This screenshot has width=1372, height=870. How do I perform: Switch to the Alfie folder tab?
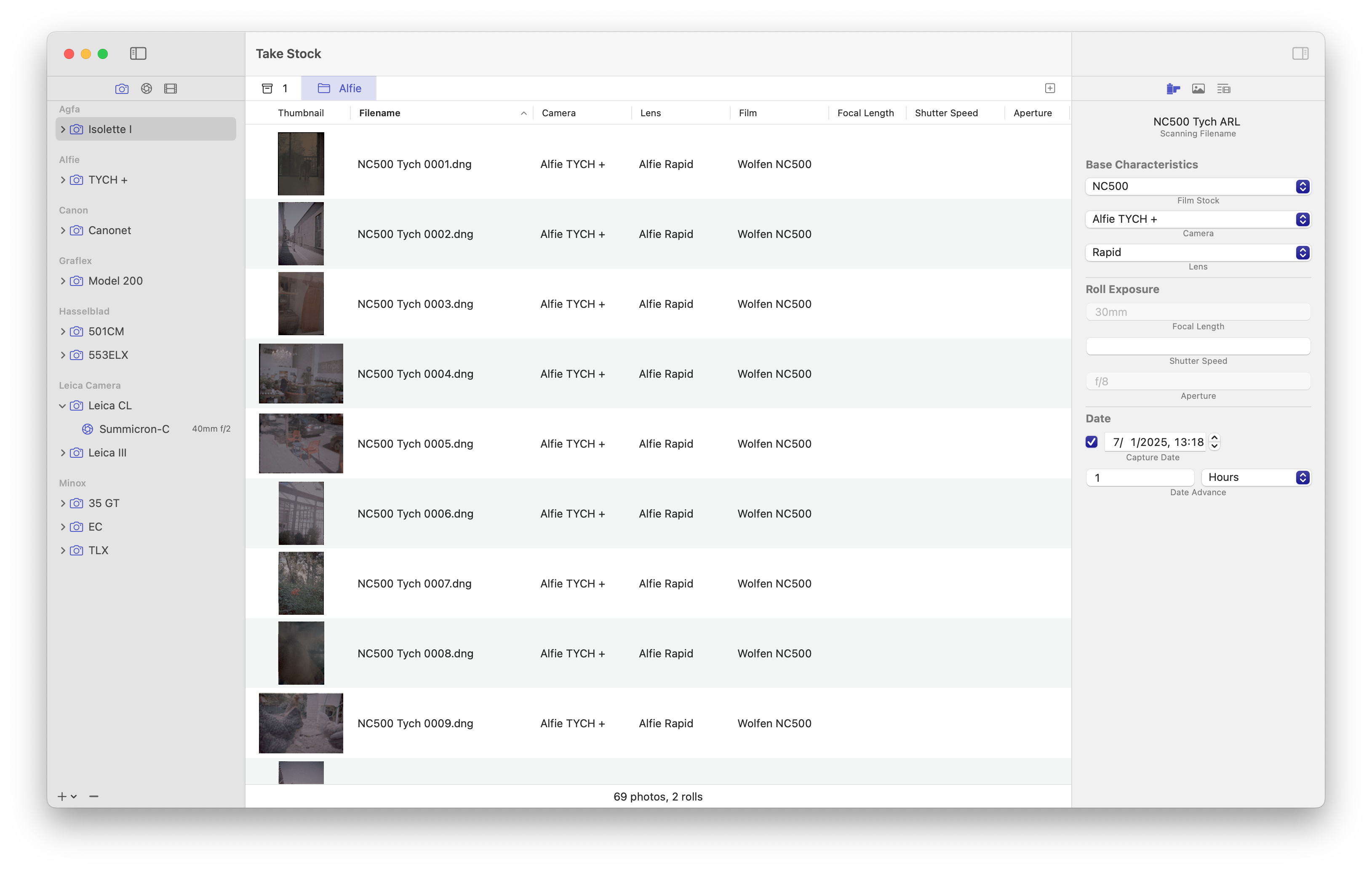point(339,88)
